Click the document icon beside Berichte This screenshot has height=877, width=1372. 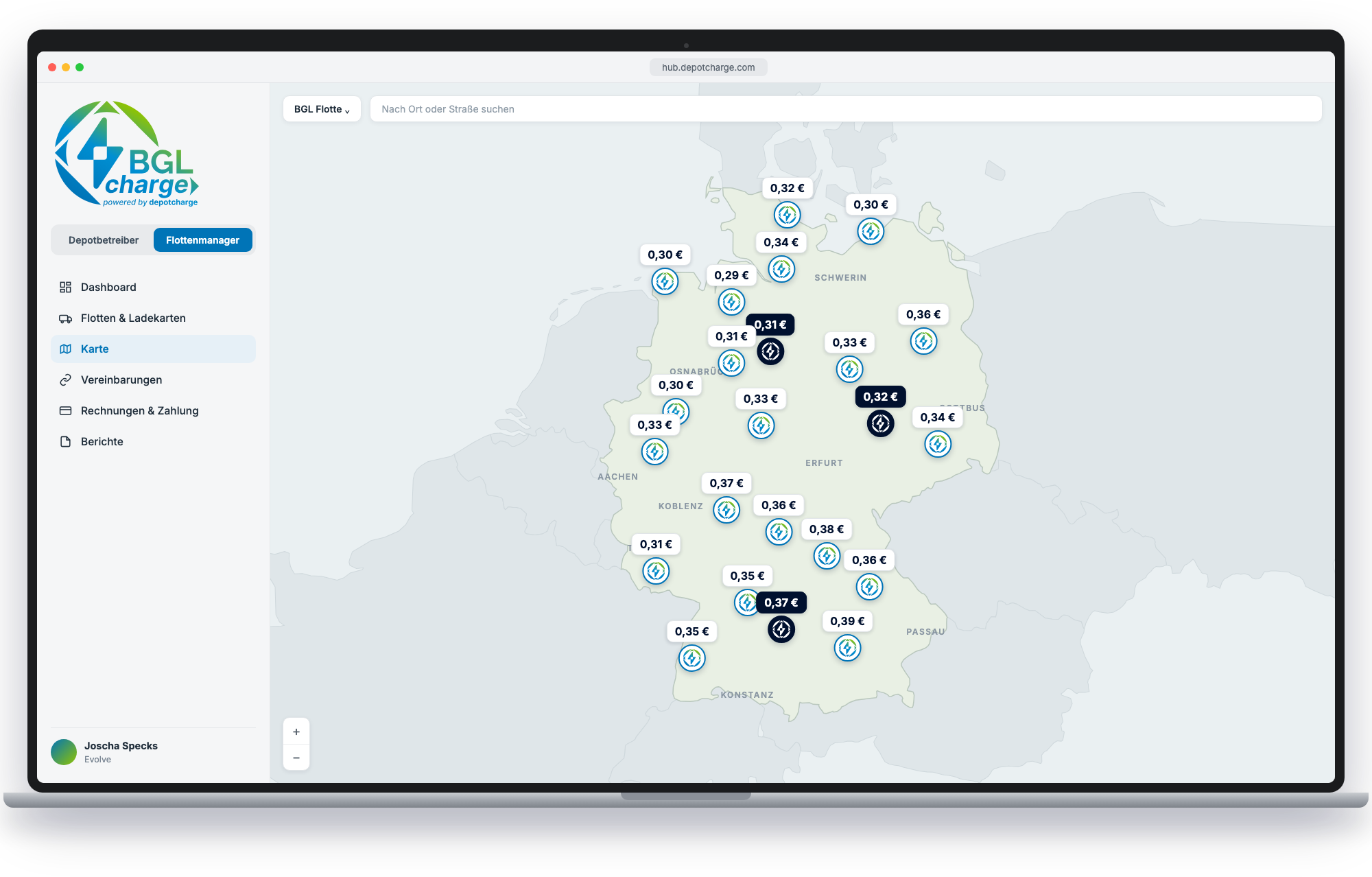pos(65,441)
